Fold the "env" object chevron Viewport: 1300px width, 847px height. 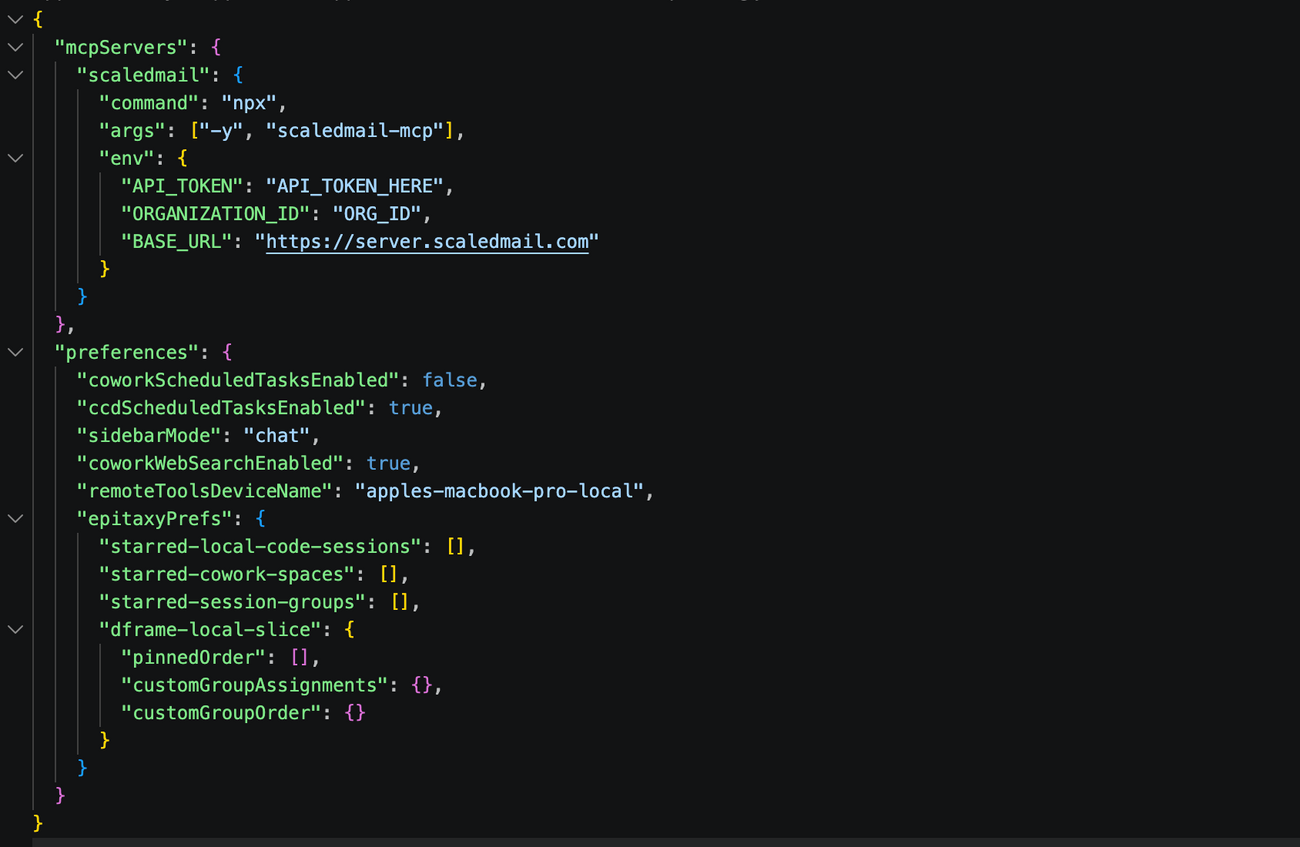(15, 158)
